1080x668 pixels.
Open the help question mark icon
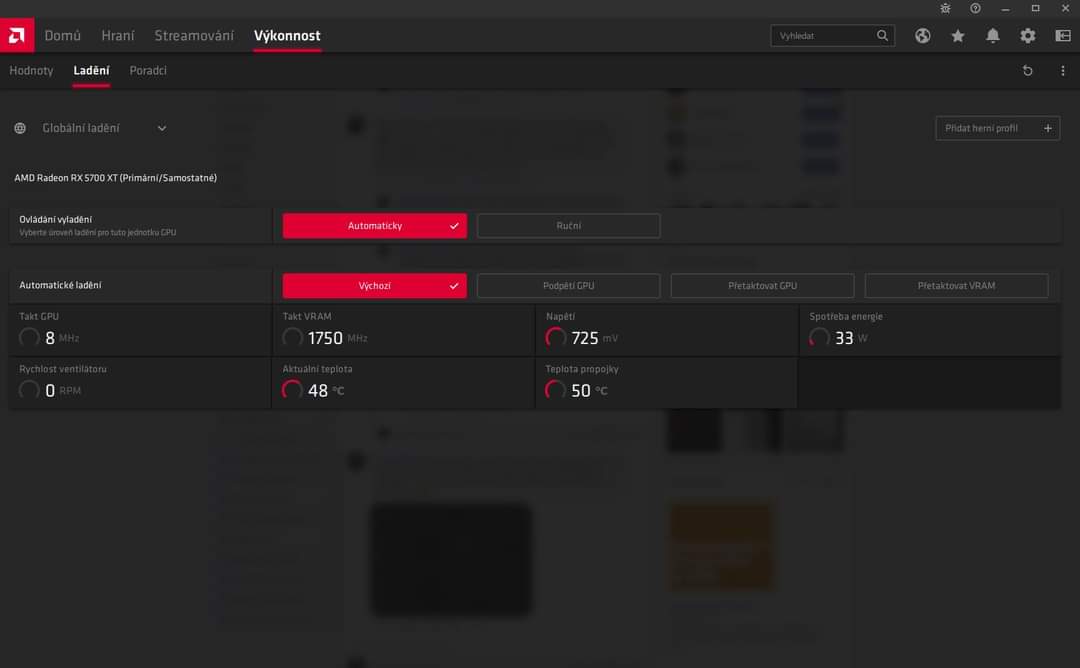point(975,8)
